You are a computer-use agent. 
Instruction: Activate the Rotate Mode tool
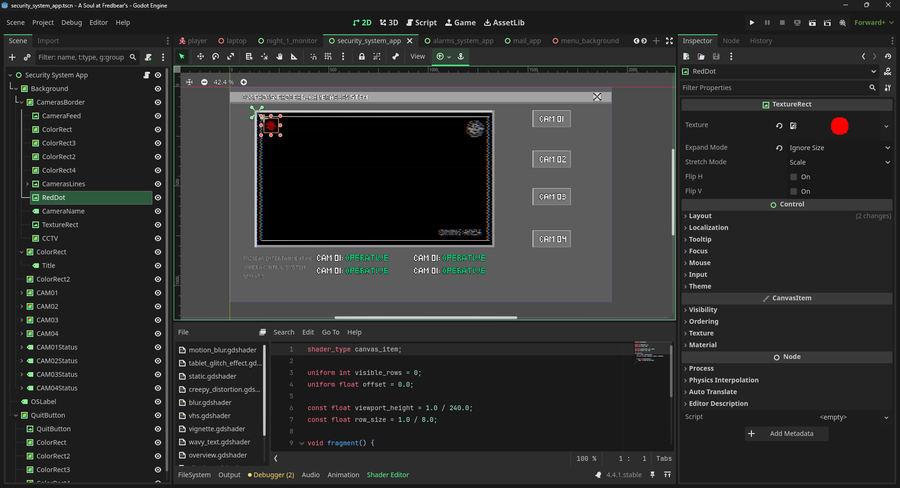coord(216,57)
